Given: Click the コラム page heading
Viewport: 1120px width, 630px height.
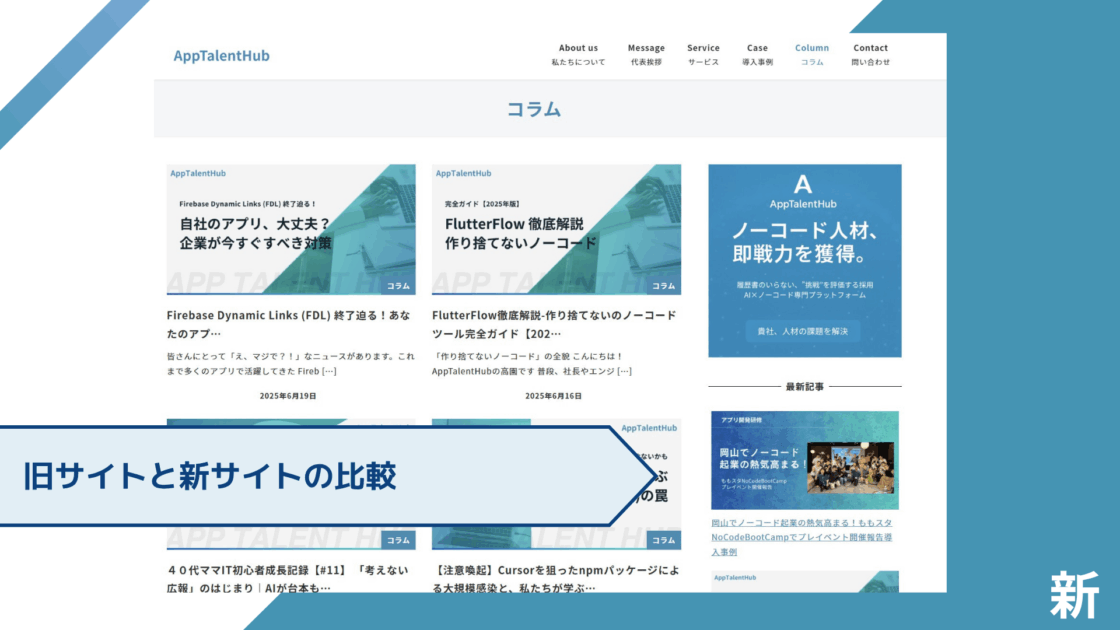Looking at the screenshot, I should pos(534,109).
